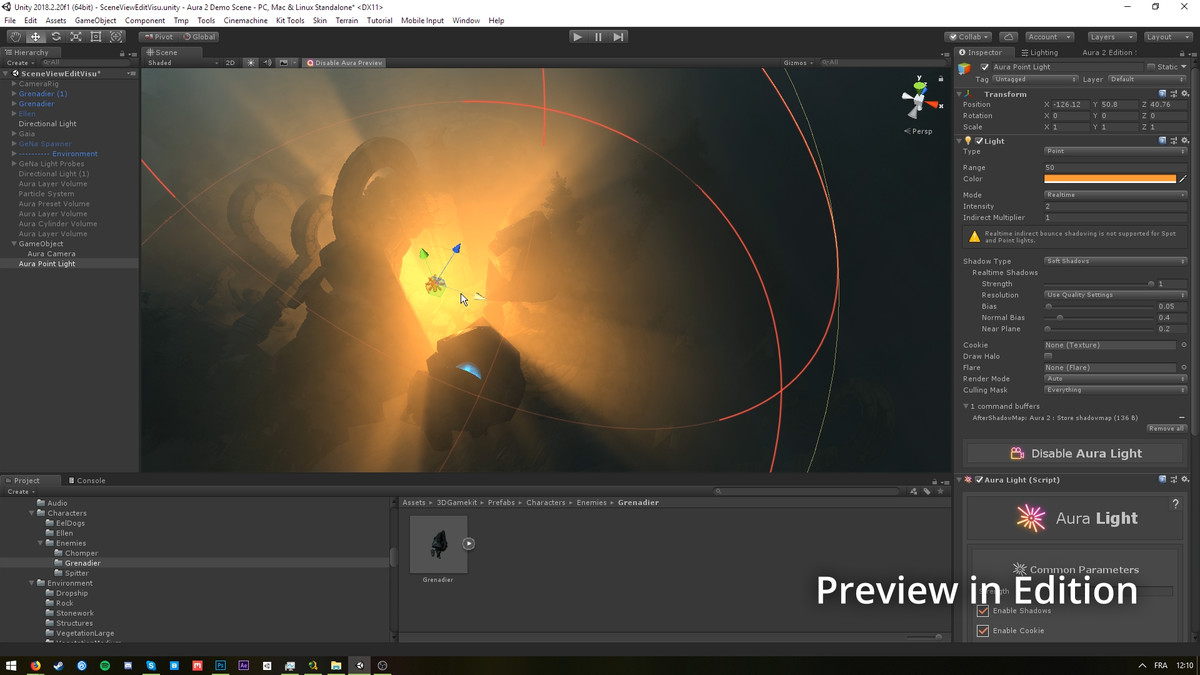
Task: Toggle scene audio speaker icon
Action: (267, 62)
